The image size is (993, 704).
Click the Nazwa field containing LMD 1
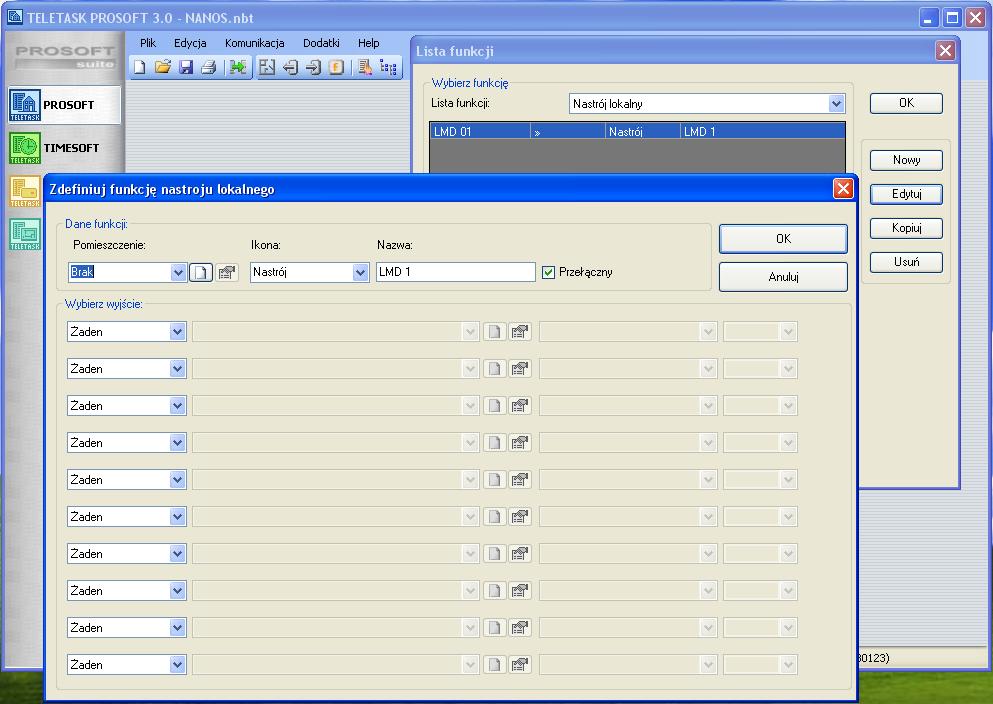(455, 272)
